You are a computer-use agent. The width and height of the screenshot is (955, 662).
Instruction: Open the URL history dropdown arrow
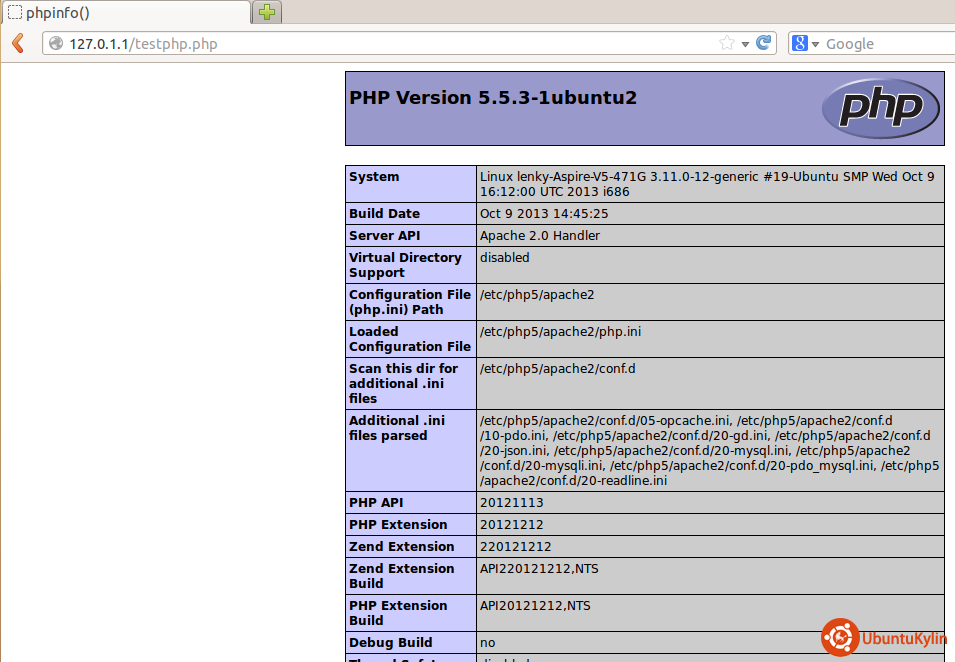[x=746, y=44]
